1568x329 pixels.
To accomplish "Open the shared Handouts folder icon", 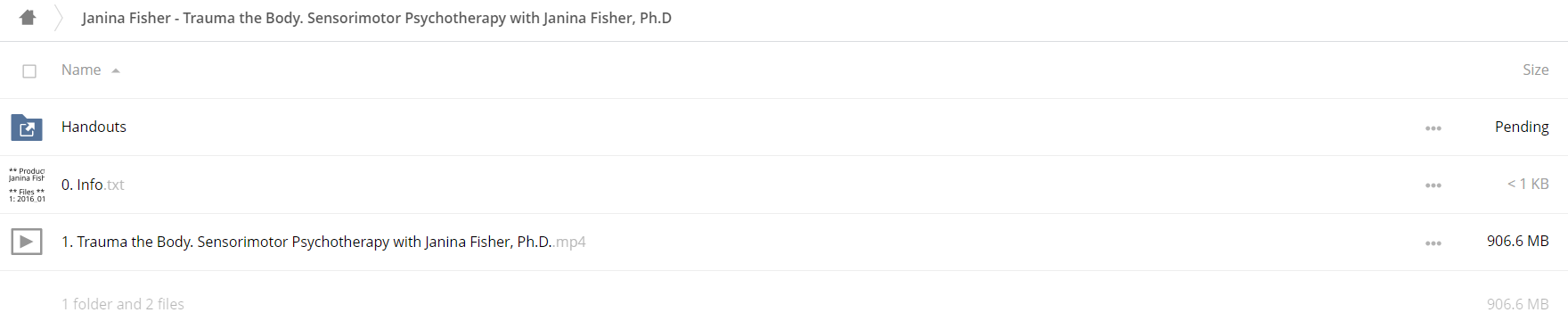I will [x=27, y=127].
